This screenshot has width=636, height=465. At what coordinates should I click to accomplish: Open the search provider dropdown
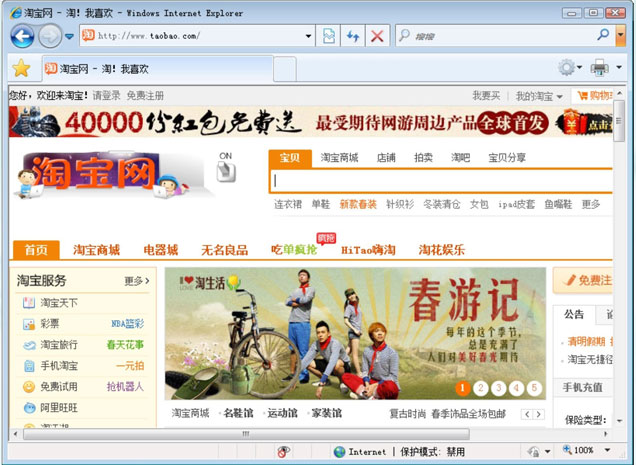click(620, 36)
